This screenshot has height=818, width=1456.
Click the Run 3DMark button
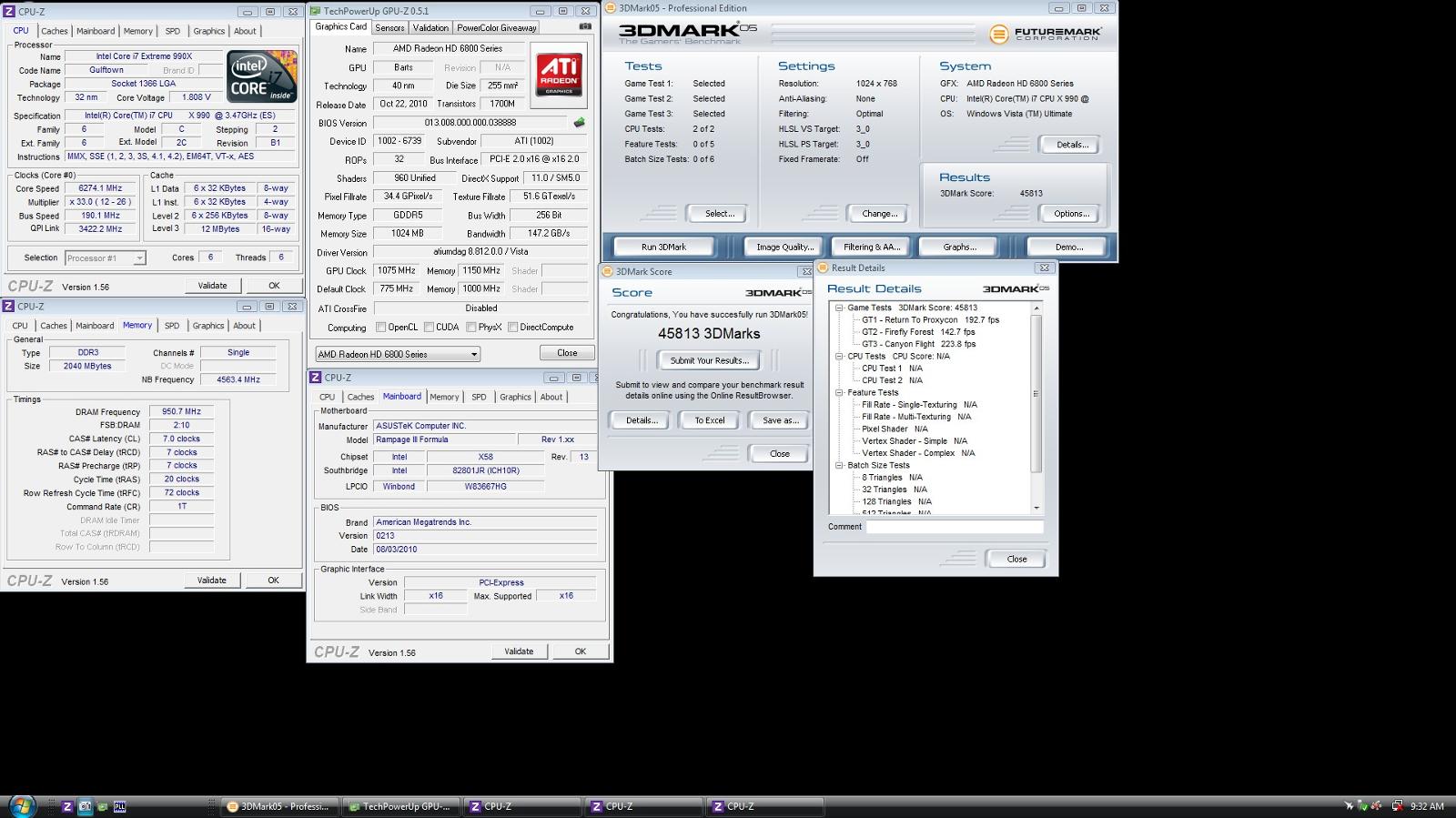[664, 247]
